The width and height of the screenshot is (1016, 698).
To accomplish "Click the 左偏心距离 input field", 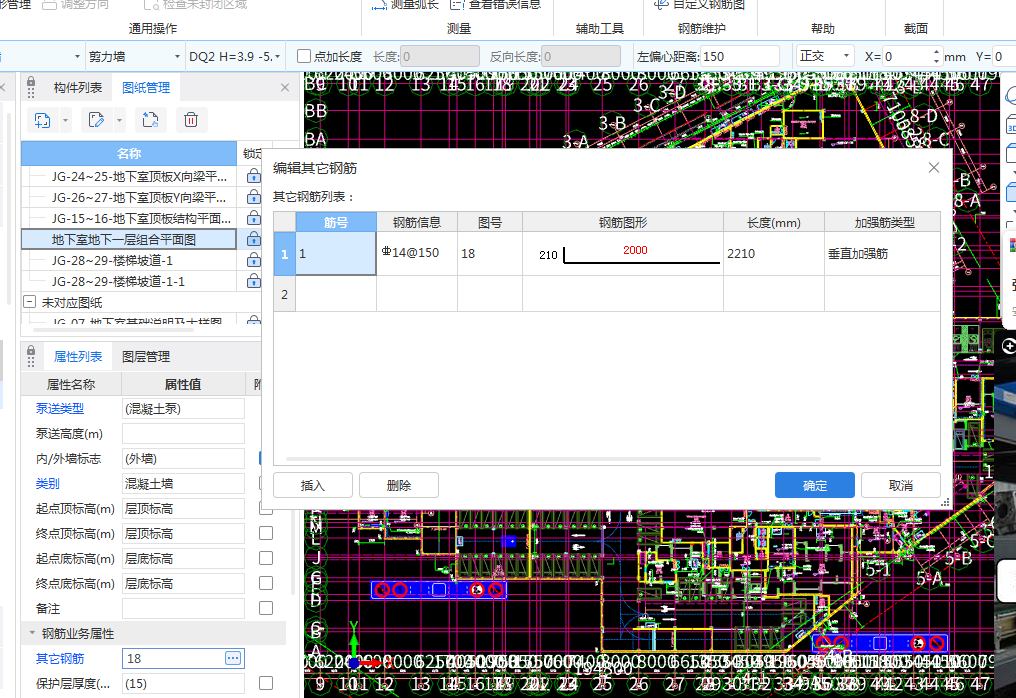I will [740, 57].
